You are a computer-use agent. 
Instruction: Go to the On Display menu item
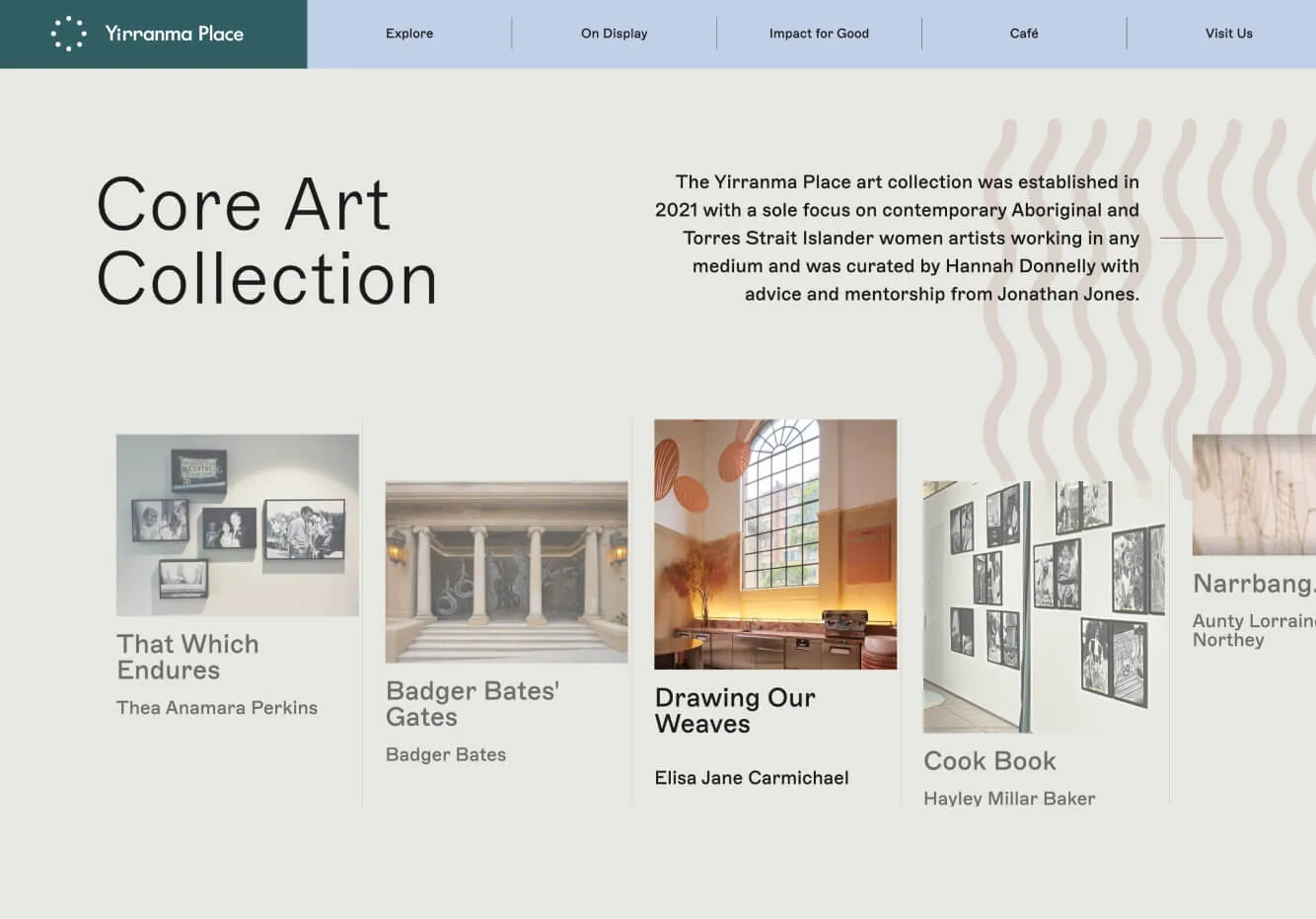615,34
